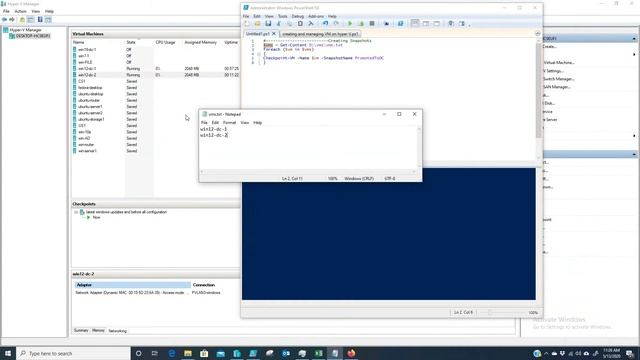Image resolution: width=640 pixels, height=360 pixels.
Task: Click Cut scissors icon in ISE toolbar
Action: [279, 24]
